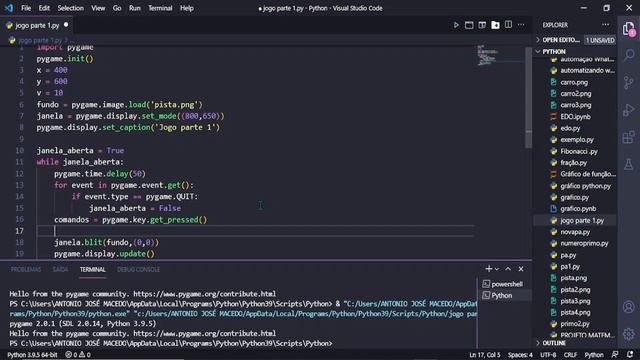The width and height of the screenshot is (640, 360).
Task: Click the split editor icon in editor toolbar
Action: coord(508,25)
